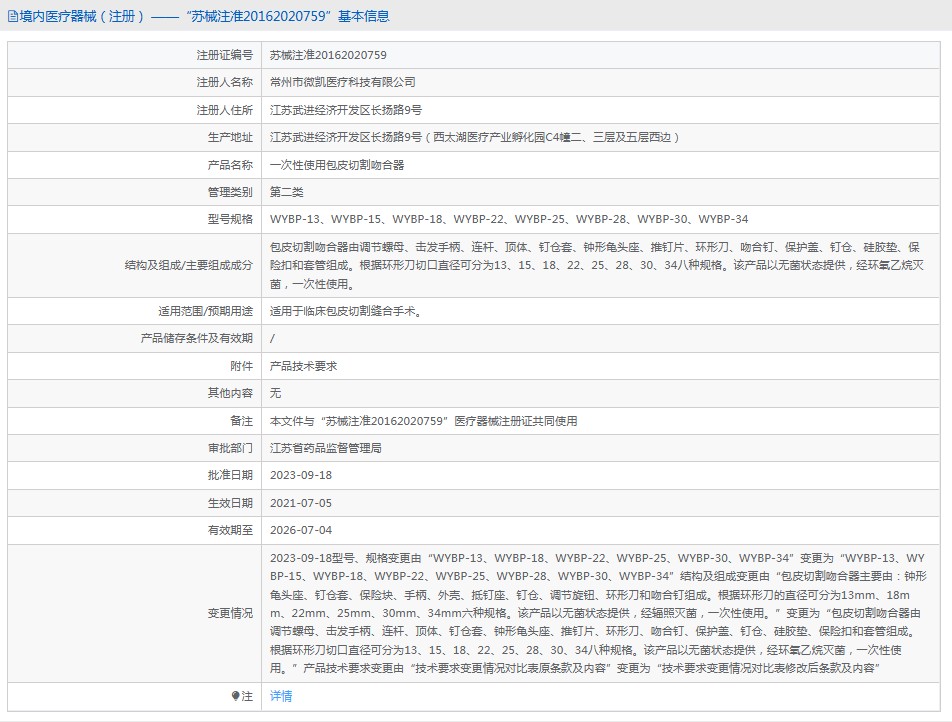This screenshot has width=952, height=722.
Task: Click the 变更情况 row label
Action: coord(230,613)
